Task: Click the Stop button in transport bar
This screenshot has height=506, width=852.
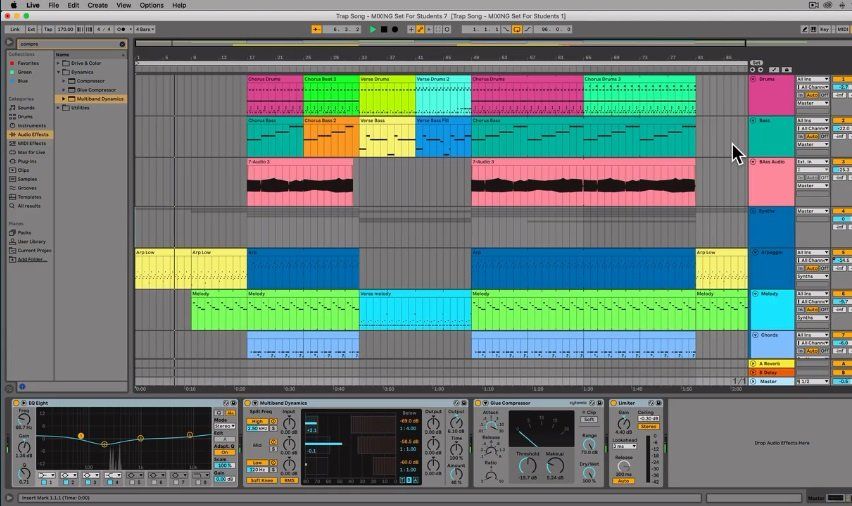Action: tap(384, 30)
